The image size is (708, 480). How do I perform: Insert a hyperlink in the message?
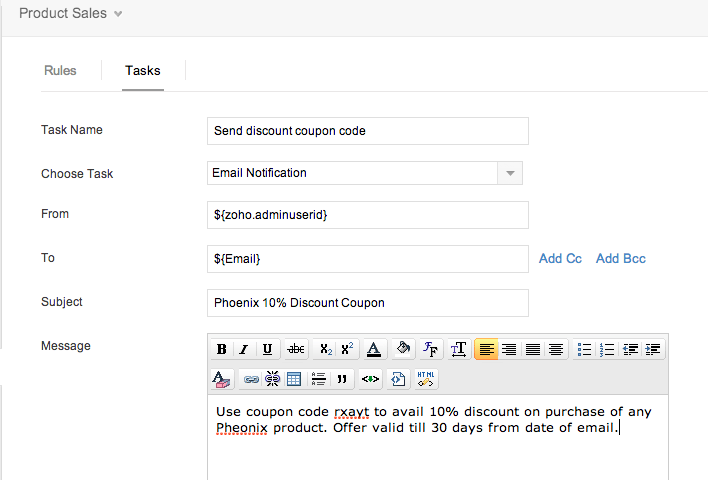pyautogui.click(x=251, y=379)
